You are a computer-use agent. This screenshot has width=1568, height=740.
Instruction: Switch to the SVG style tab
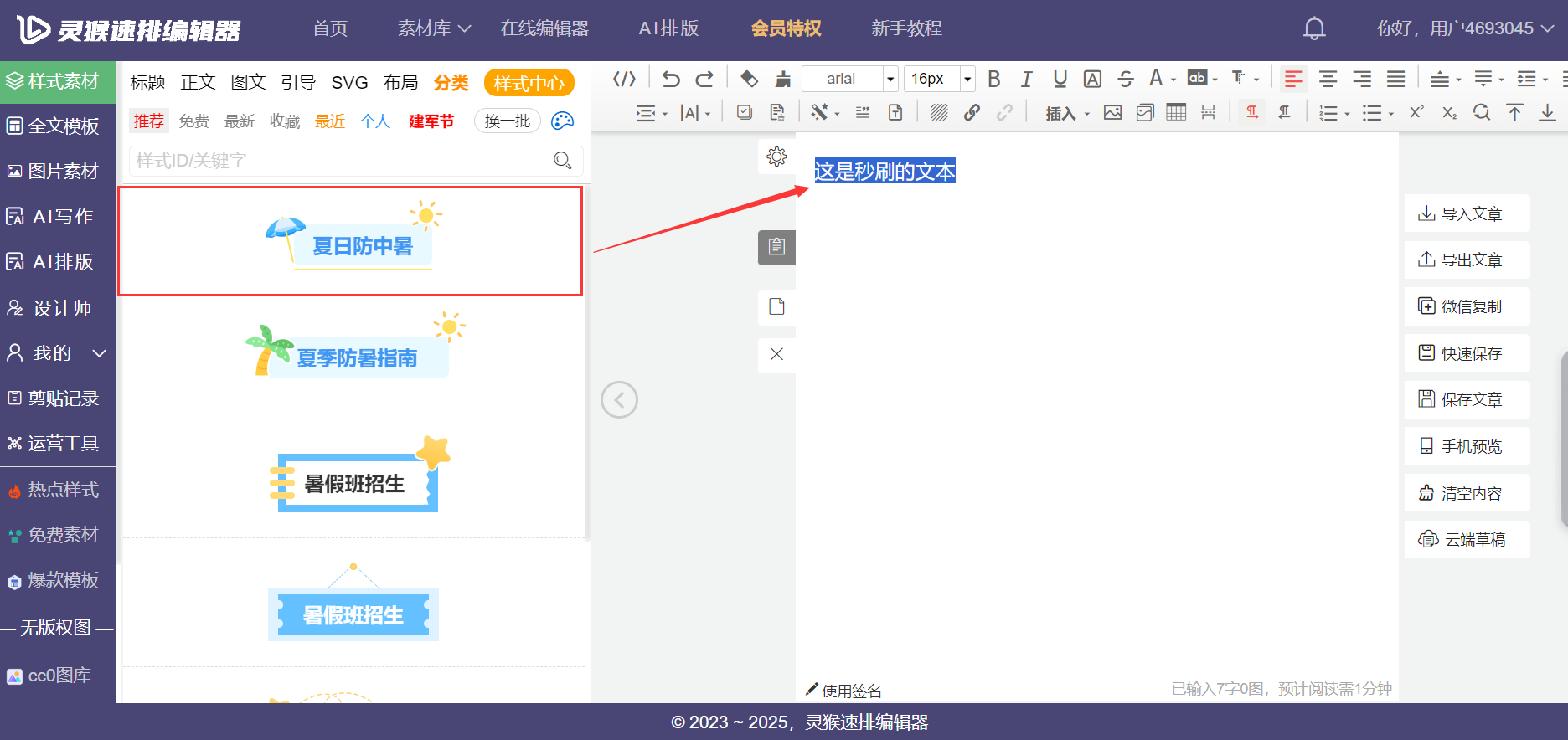click(349, 82)
